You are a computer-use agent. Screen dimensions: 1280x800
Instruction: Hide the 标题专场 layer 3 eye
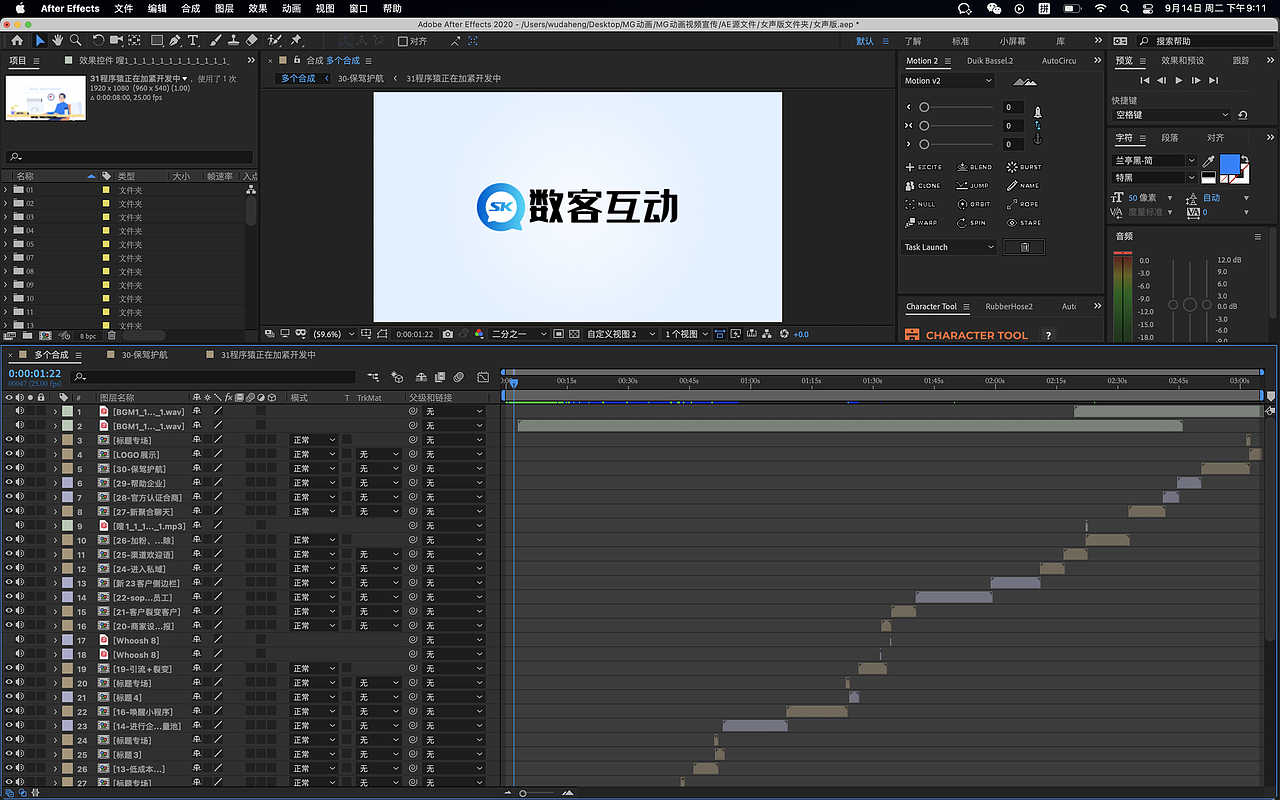(9, 440)
